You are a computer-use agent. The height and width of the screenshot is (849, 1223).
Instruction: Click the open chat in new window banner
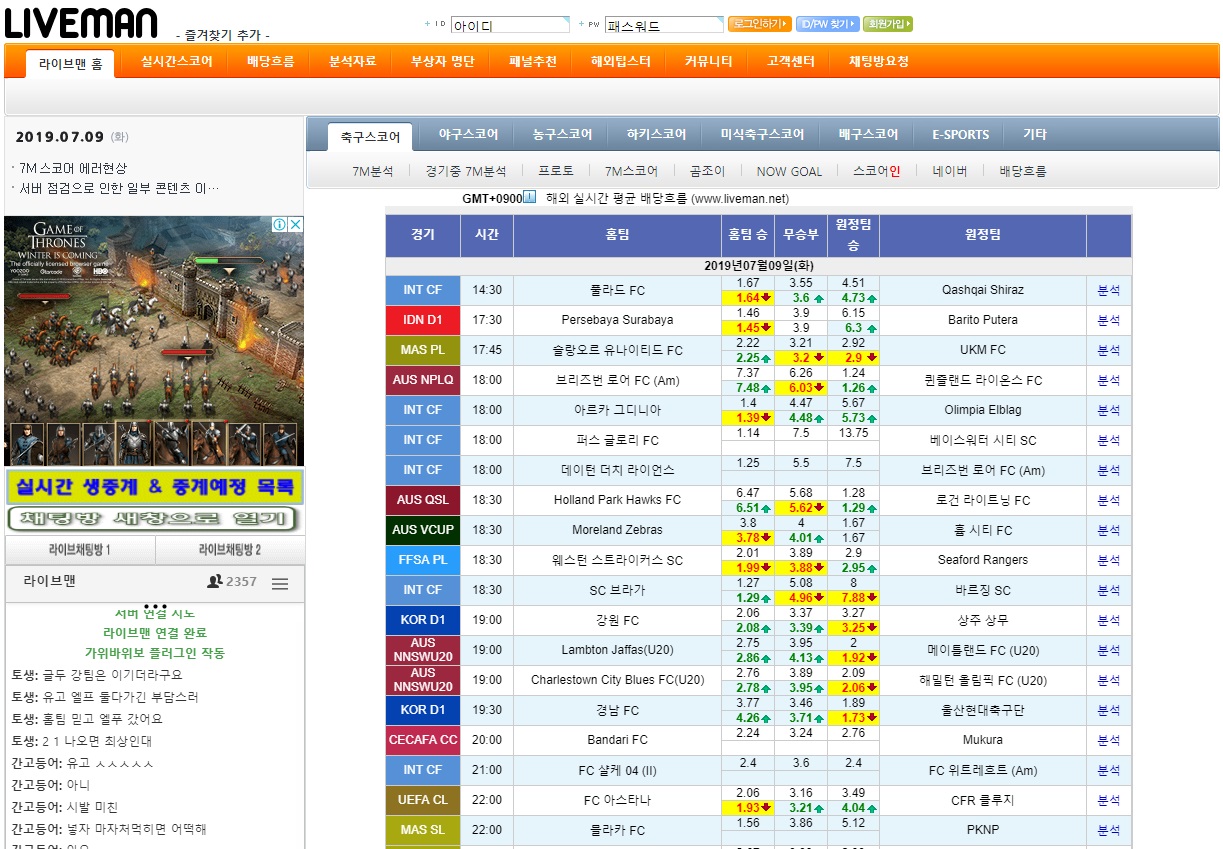click(x=154, y=519)
